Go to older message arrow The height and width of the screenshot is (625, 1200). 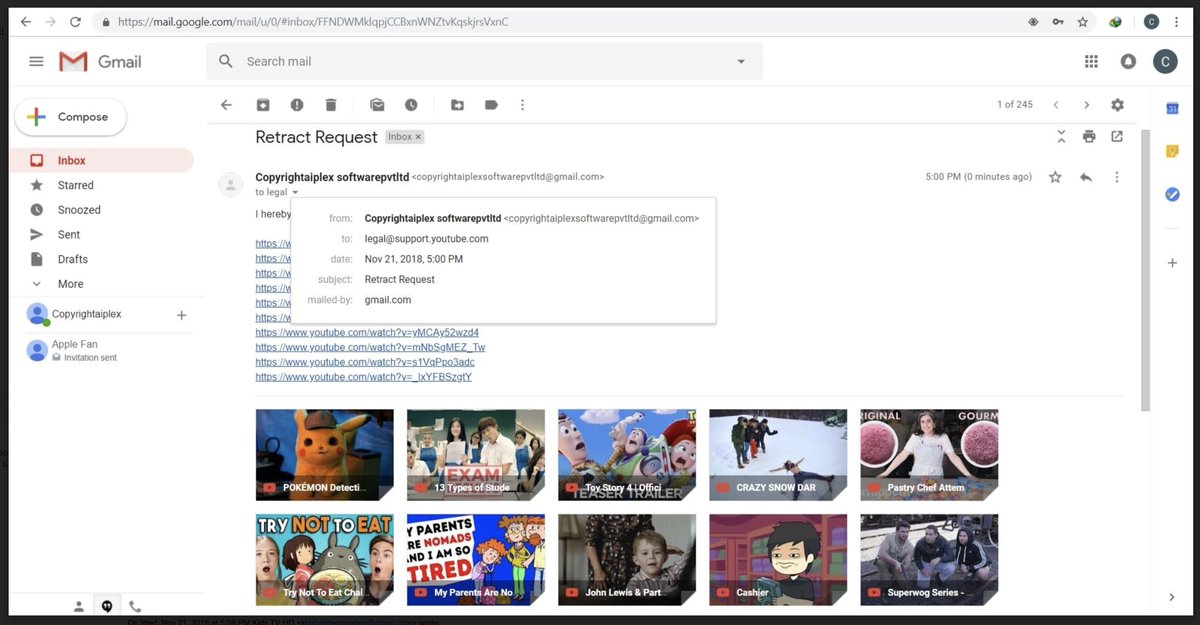tap(1087, 105)
